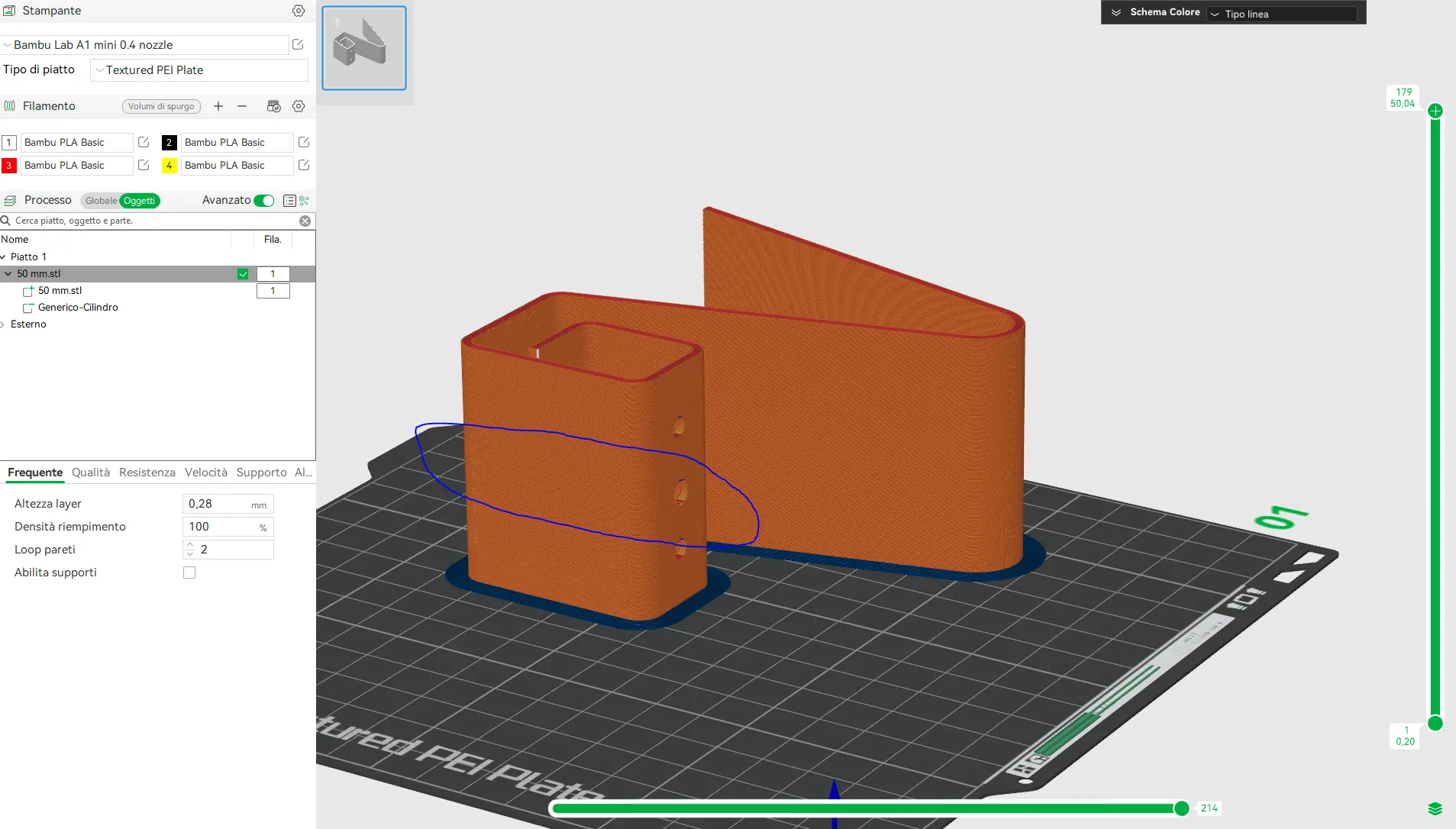1456x829 pixels.
Task: Open filament 4 Bambu PLA Basic dropdown
Action: (x=237, y=165)
